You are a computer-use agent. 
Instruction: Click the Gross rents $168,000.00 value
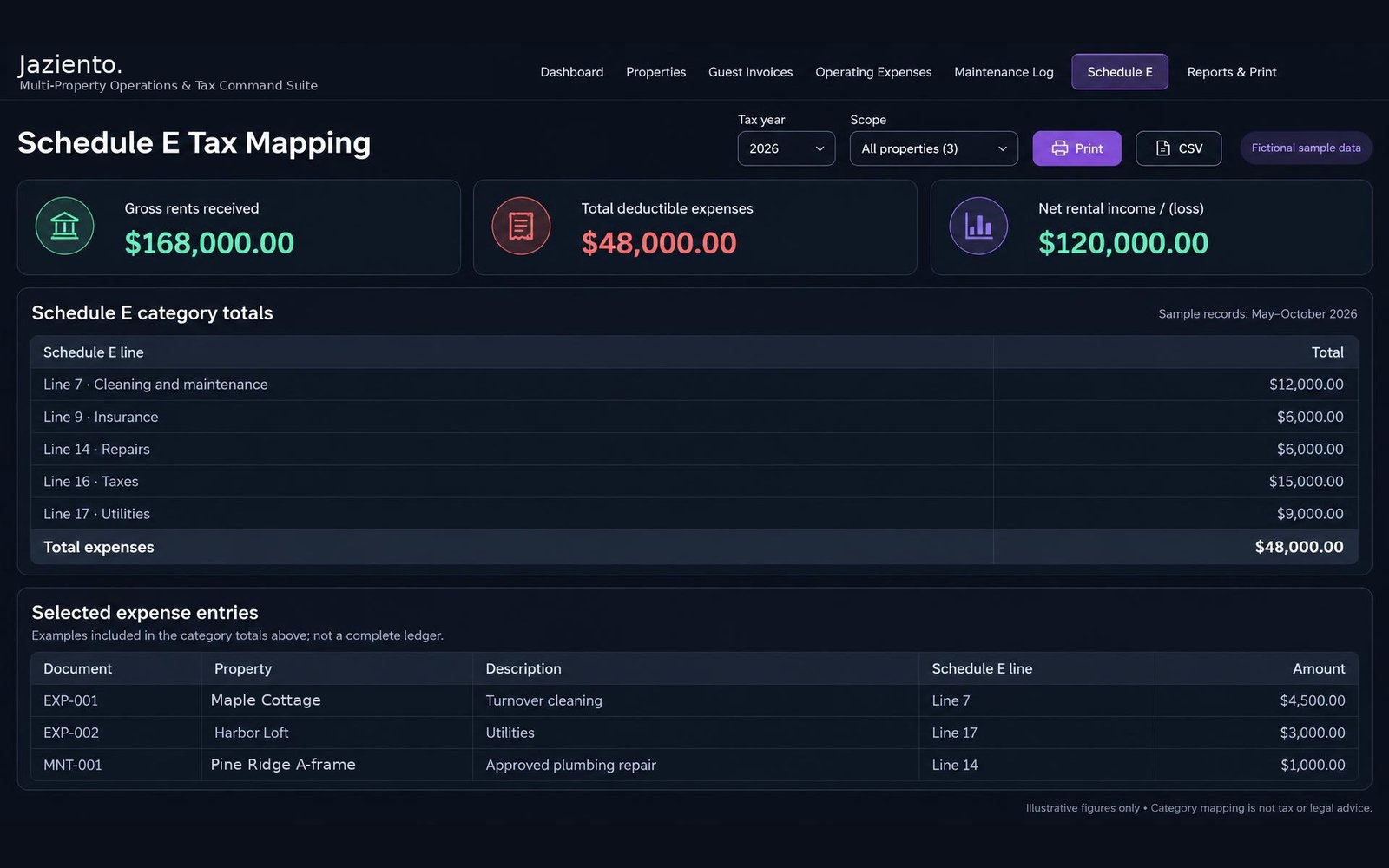click(x=209, y=243)
